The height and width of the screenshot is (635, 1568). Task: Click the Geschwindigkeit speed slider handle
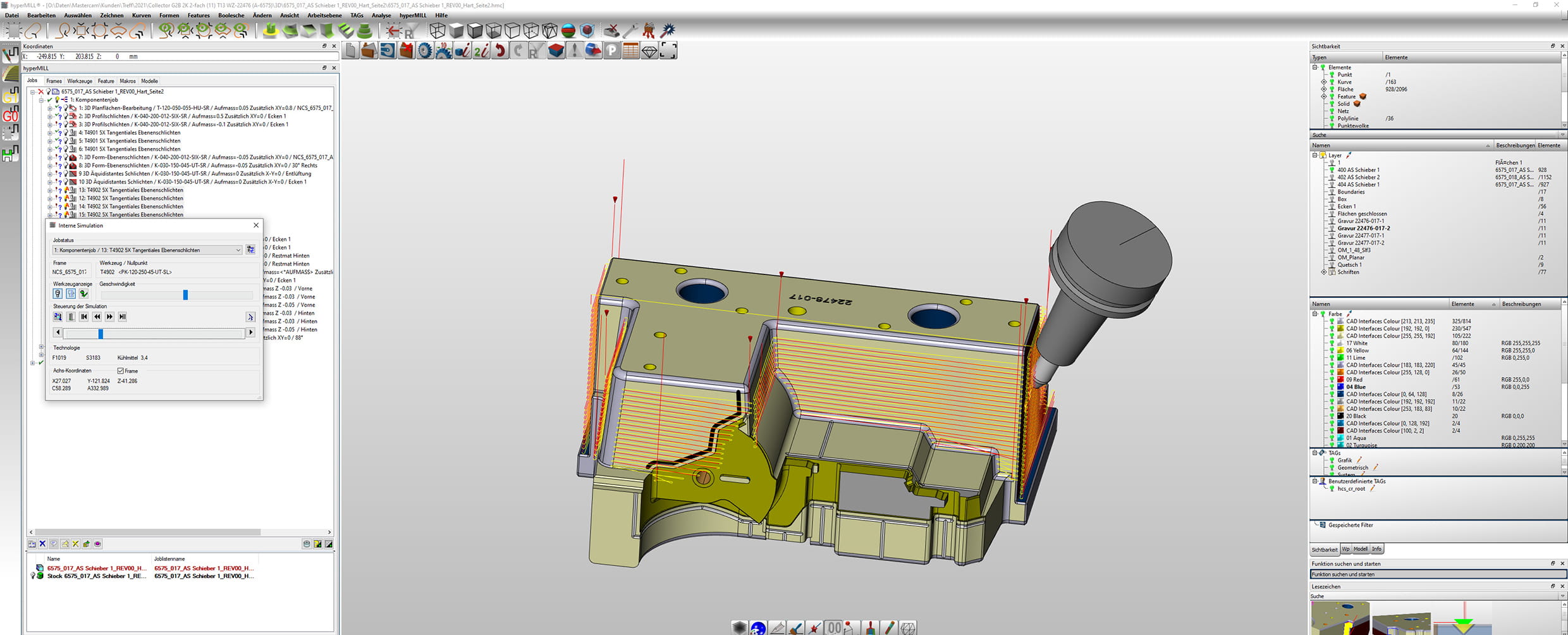[185, 295]
